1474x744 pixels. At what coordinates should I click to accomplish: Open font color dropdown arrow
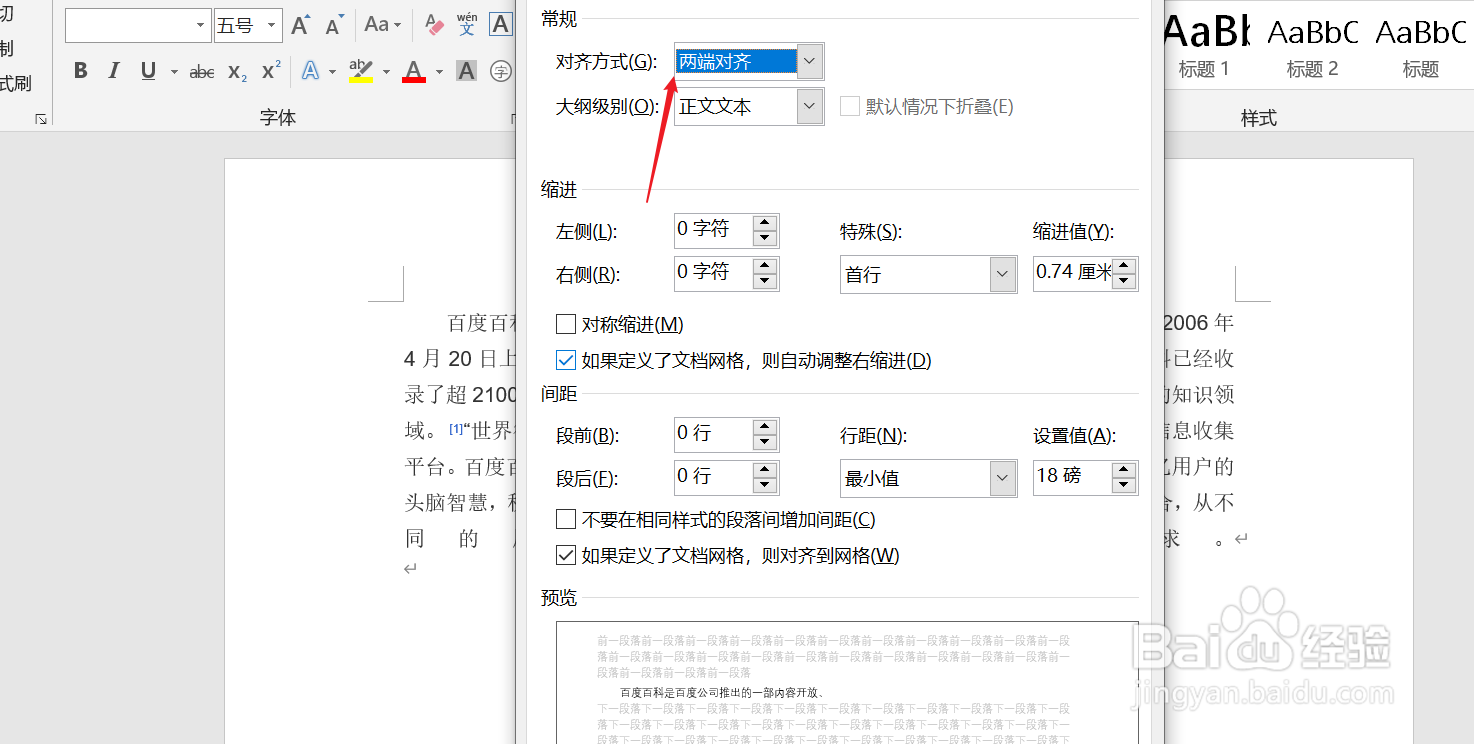click(x=438, y=72)
